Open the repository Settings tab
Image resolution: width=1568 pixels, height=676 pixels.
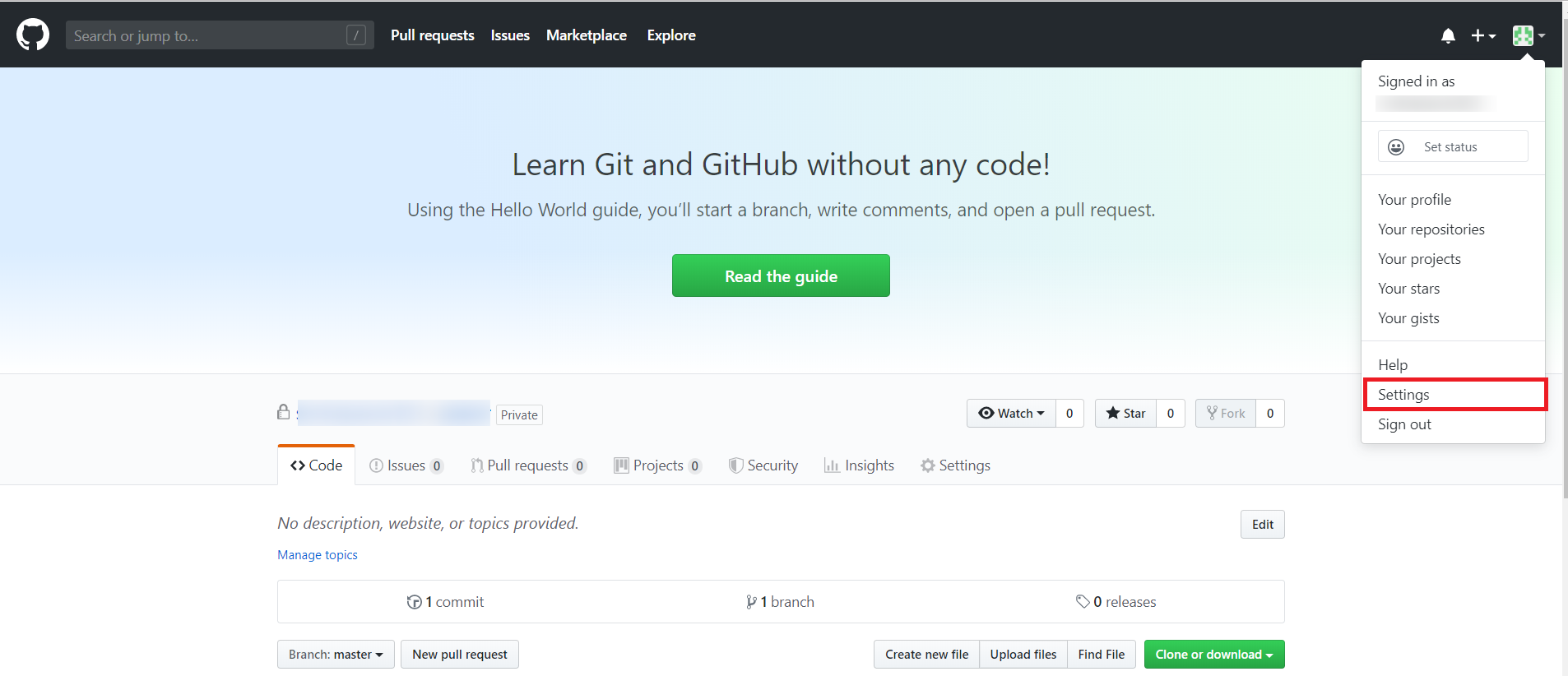coord(955,465)
